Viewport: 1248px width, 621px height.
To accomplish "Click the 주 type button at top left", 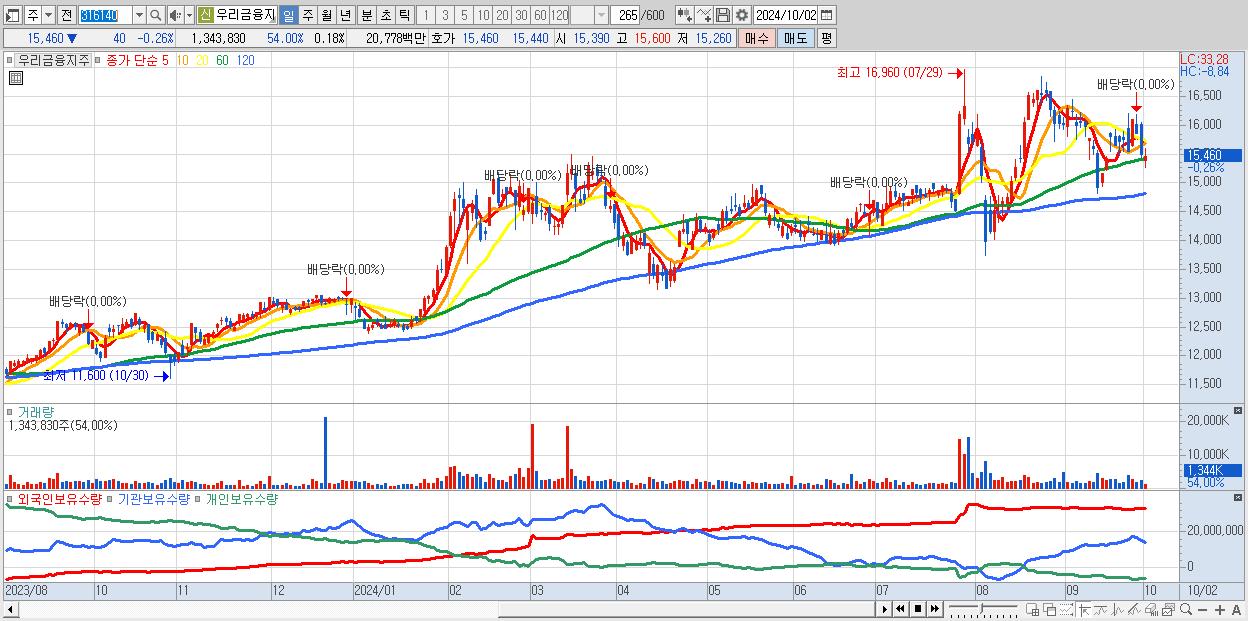I will click(x=33, y=15).
